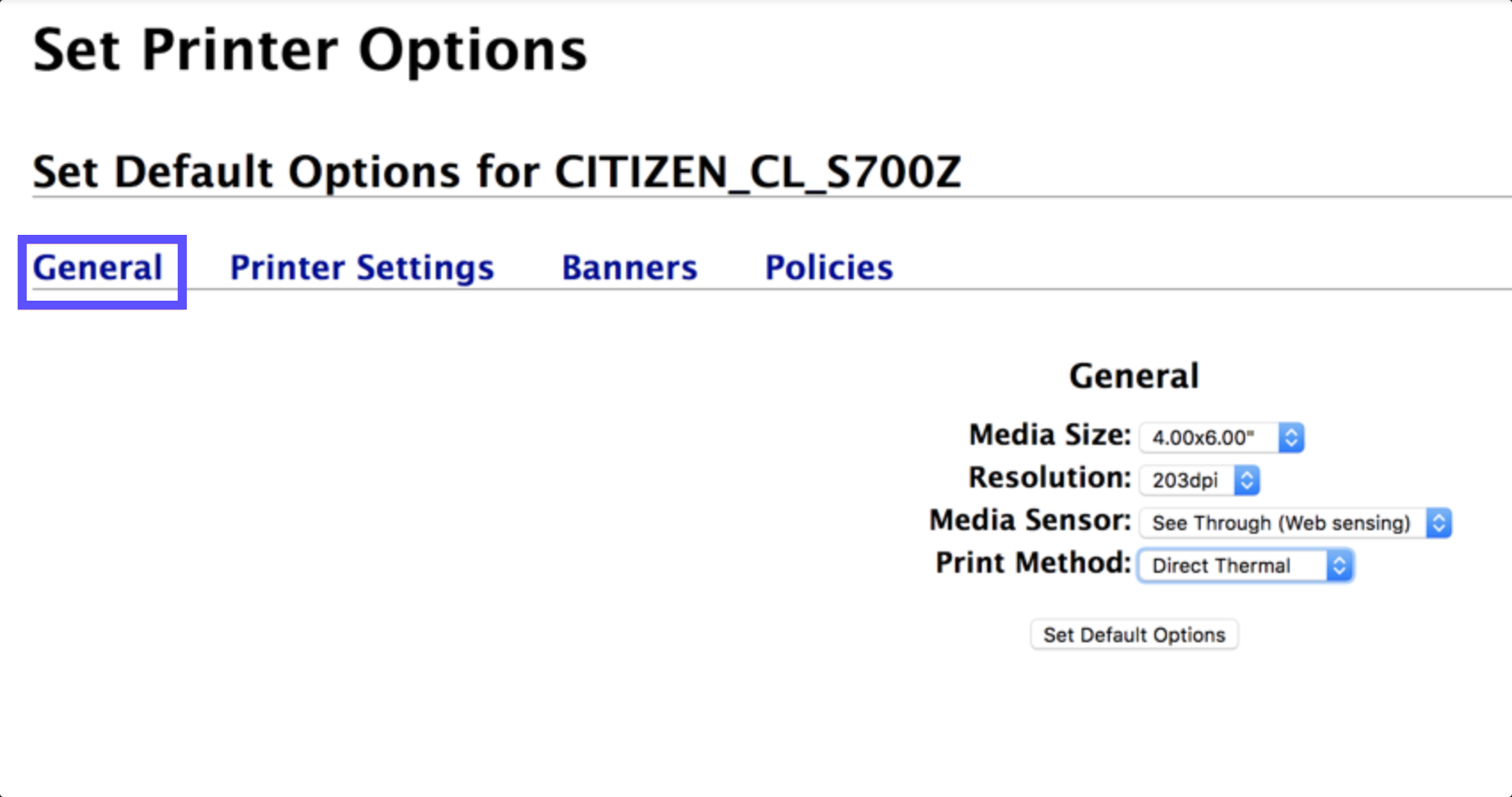Click the Resolution dropdown arrows icon
This screenshot has width=1512, height=797.
(x=1248, y=479)
